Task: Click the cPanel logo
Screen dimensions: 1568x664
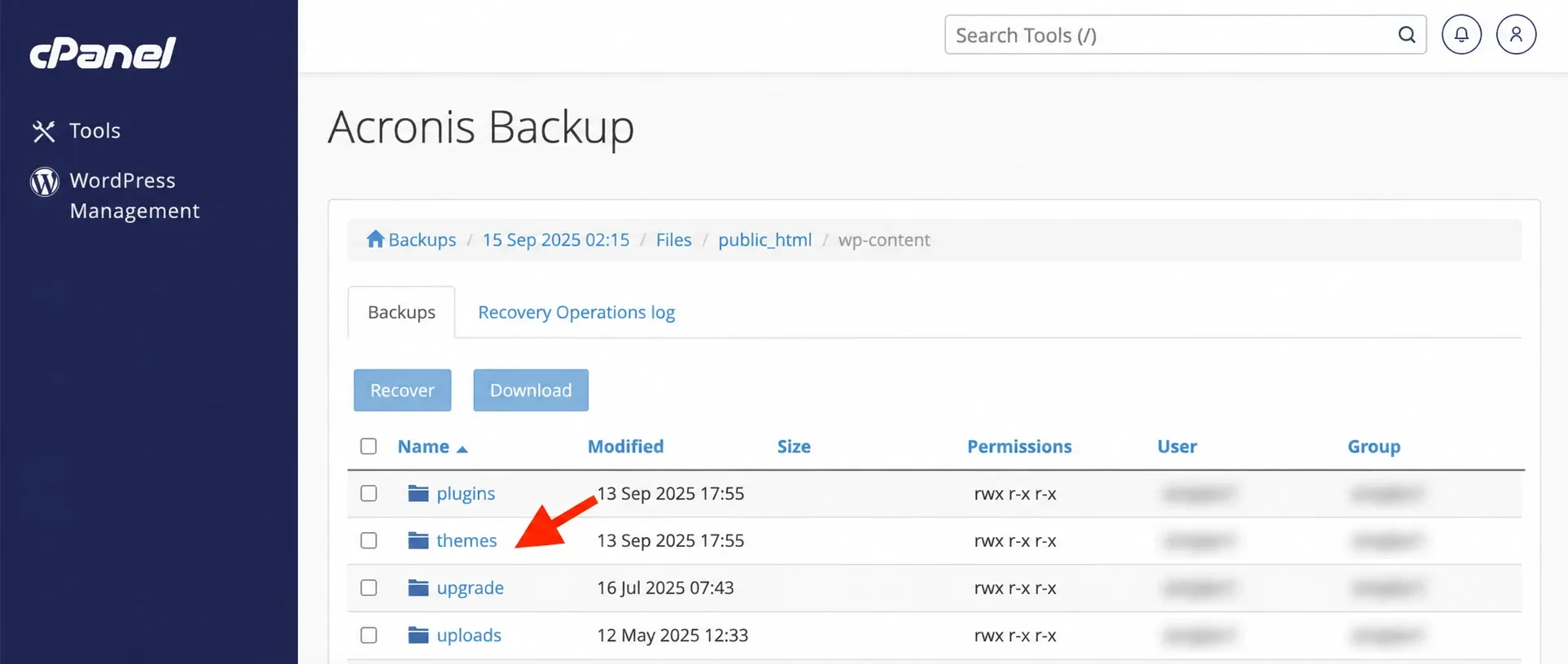Action: [103, 53]
